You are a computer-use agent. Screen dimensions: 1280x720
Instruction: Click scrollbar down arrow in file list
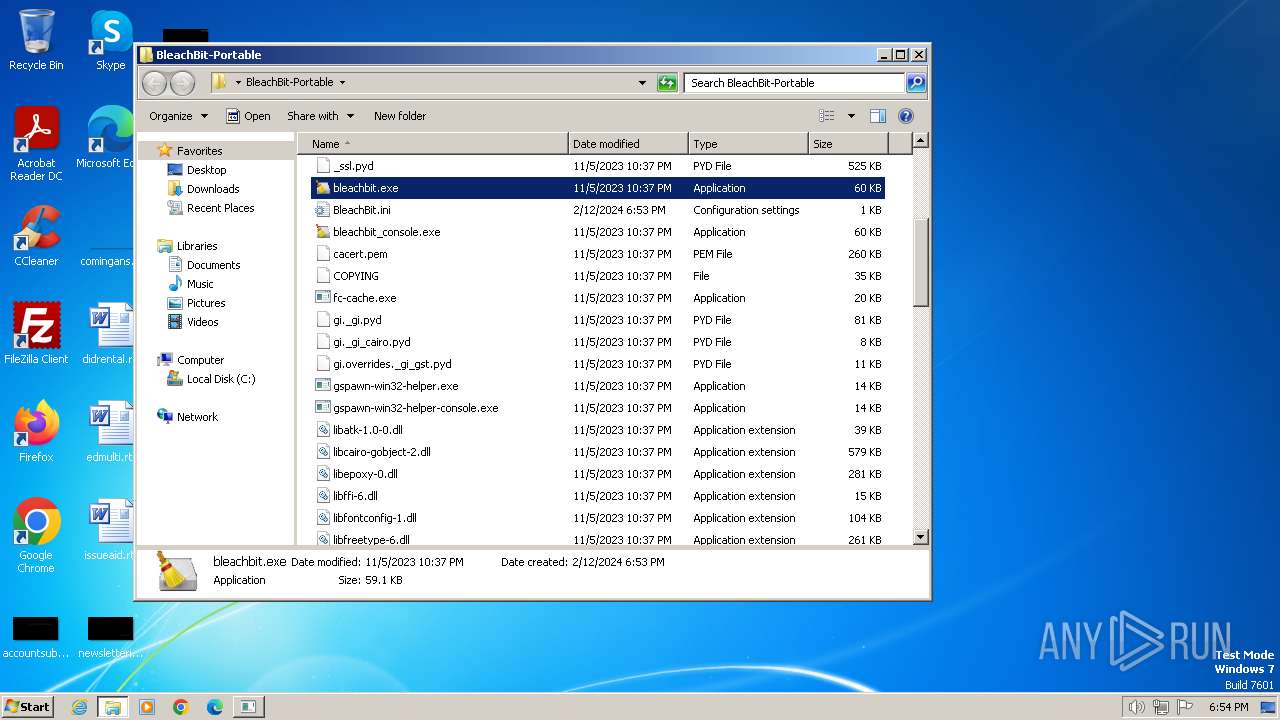tap(921, 537)
